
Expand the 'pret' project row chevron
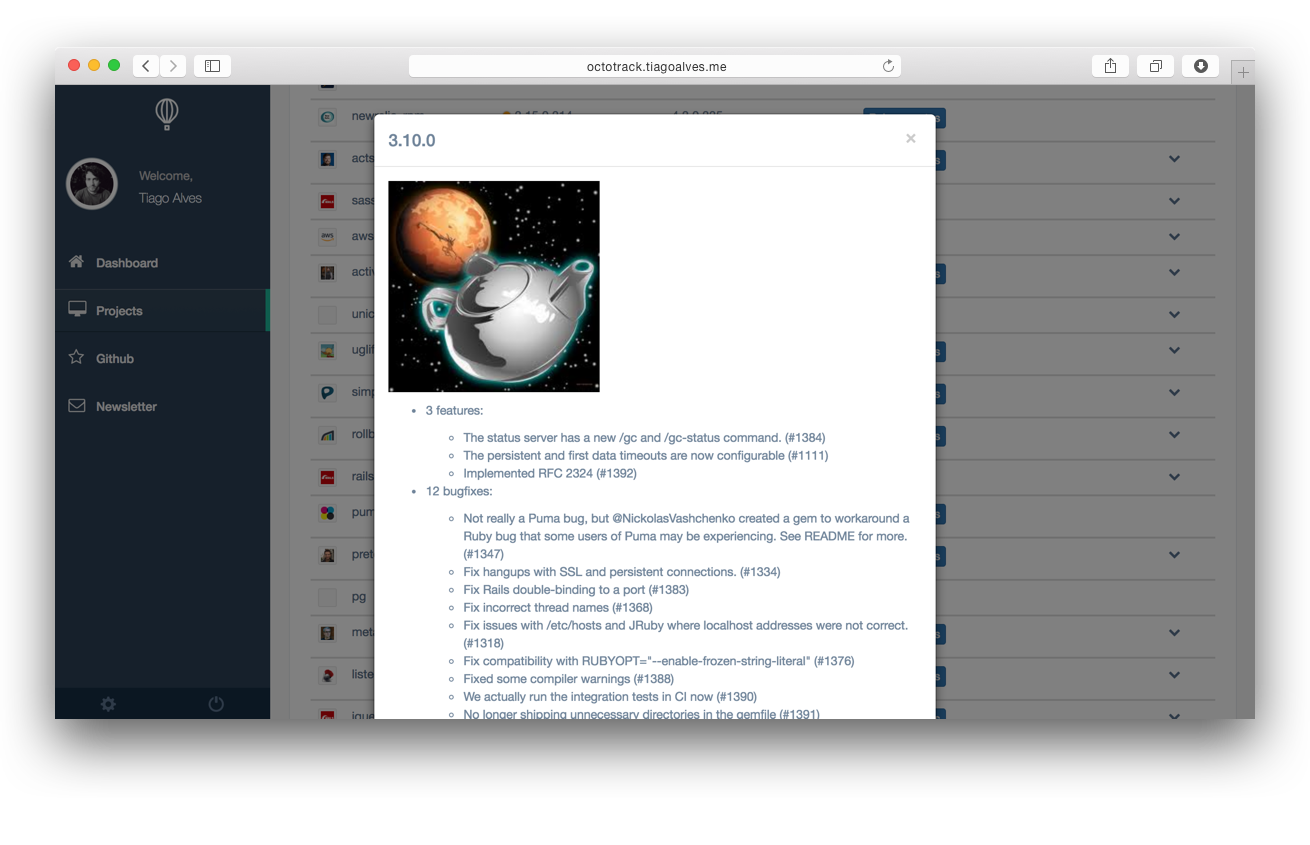pyautogui.click(x=1174, y=555)
